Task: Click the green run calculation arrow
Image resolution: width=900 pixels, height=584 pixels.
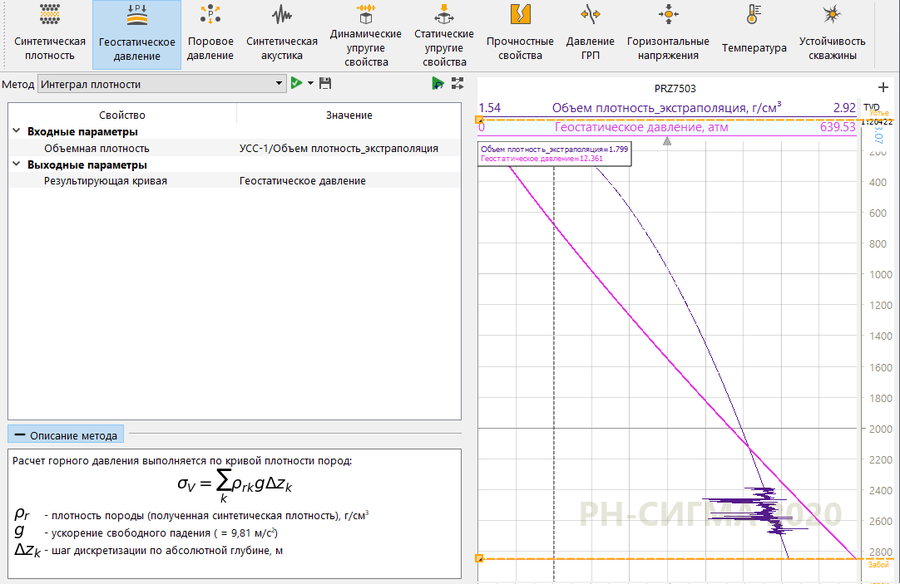Action: pyautogui.click(x=296, y=84)
